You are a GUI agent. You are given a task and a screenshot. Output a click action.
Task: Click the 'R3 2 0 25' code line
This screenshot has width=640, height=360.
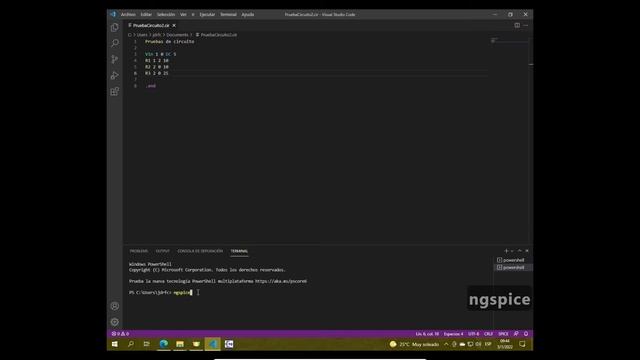[157, 73]
